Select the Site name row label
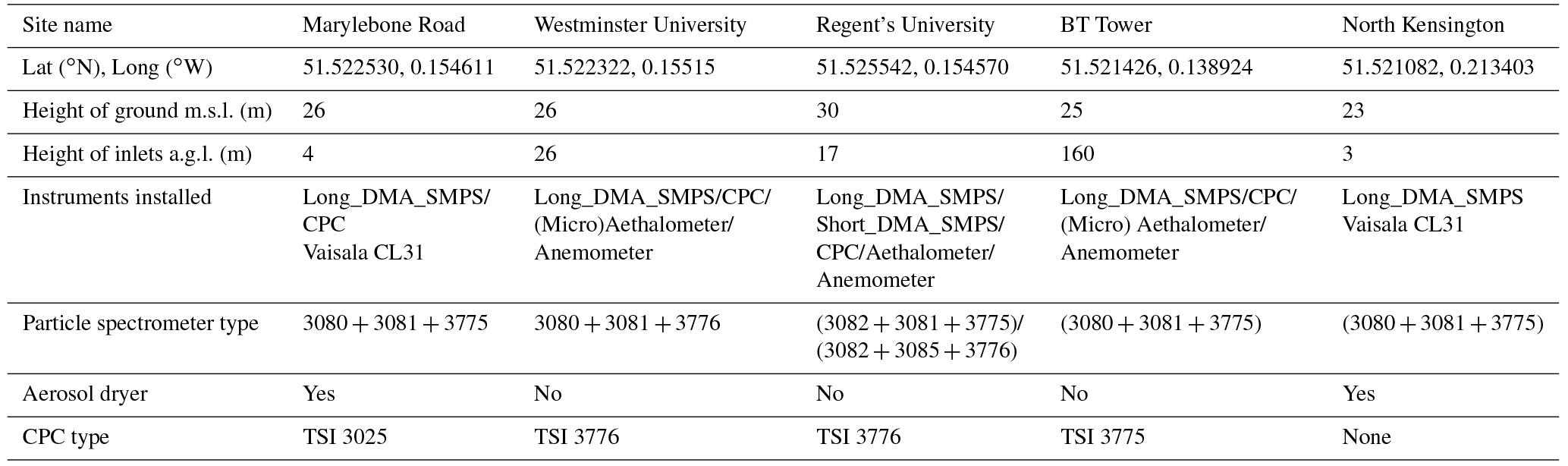Image resolution: width=1568 pixels, height=466 pixels. 67,25
